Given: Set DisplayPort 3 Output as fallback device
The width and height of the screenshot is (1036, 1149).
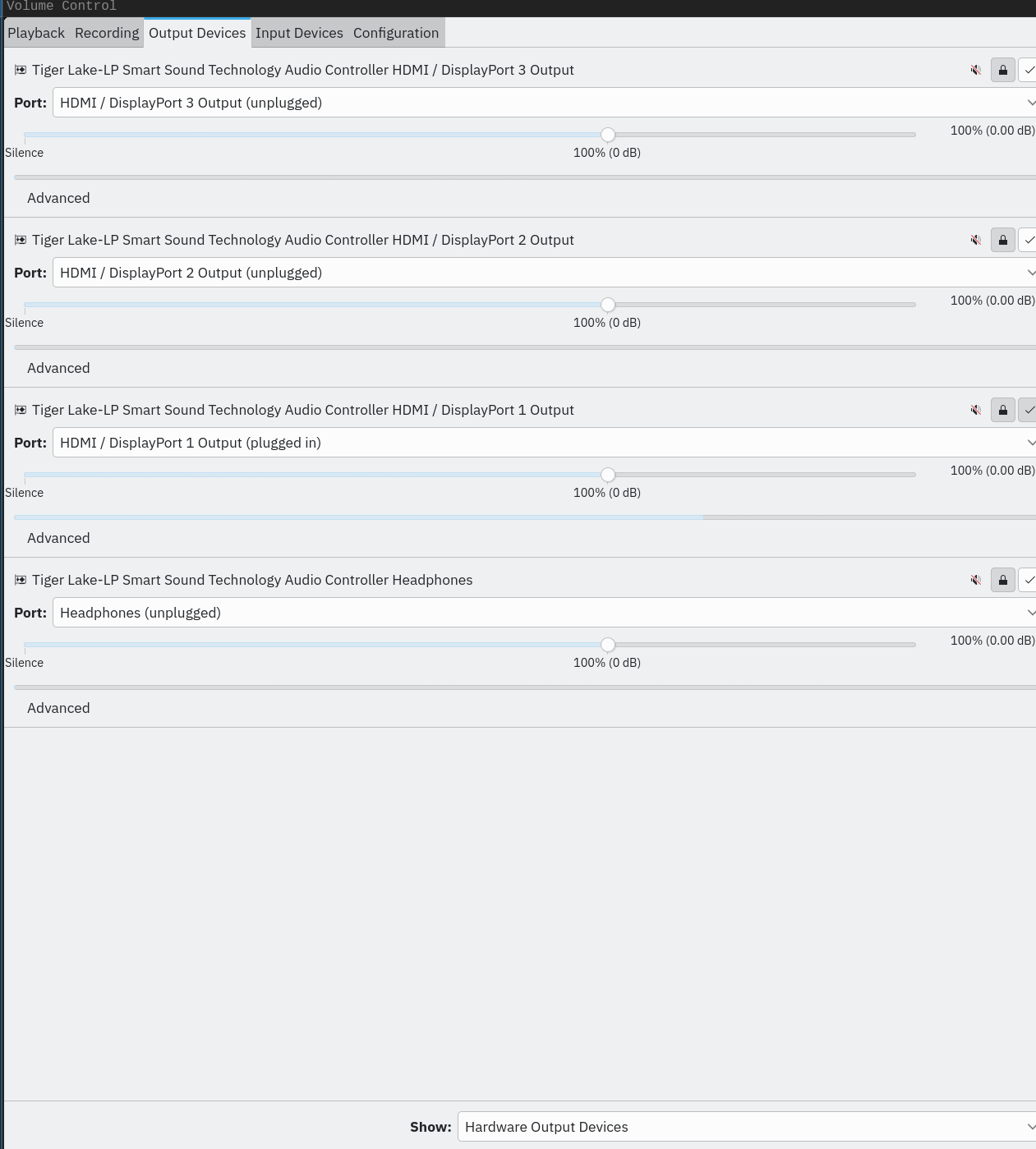Looking at the screenshot, I should pos(1028,70).
